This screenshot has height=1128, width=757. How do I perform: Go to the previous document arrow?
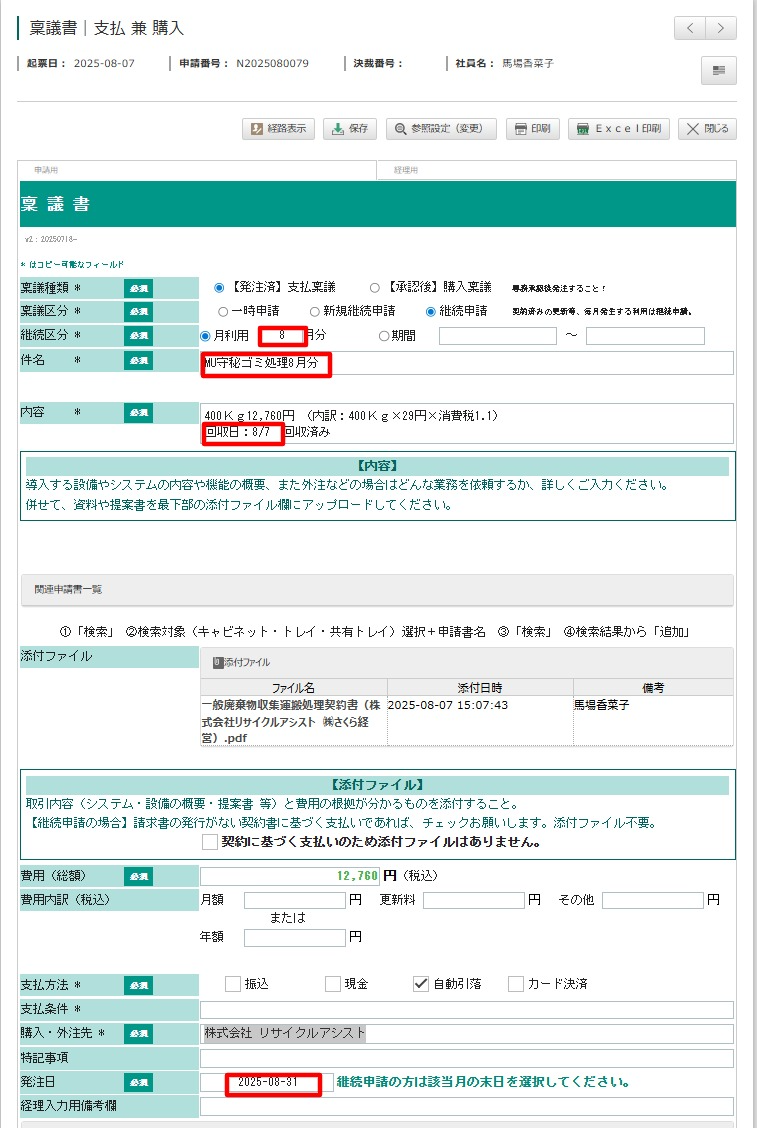(x=689, y=28)
